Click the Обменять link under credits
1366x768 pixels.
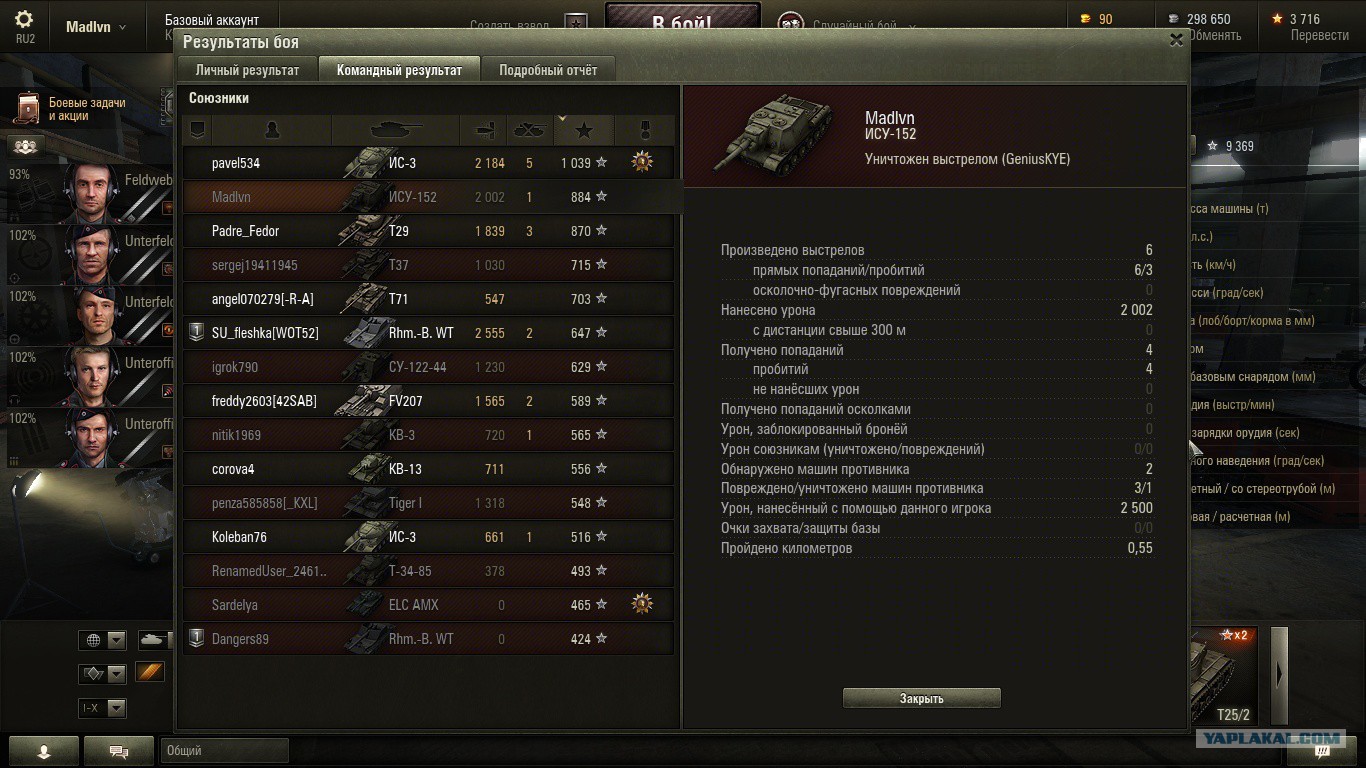pyautogui.click(x=1214, y=35)
